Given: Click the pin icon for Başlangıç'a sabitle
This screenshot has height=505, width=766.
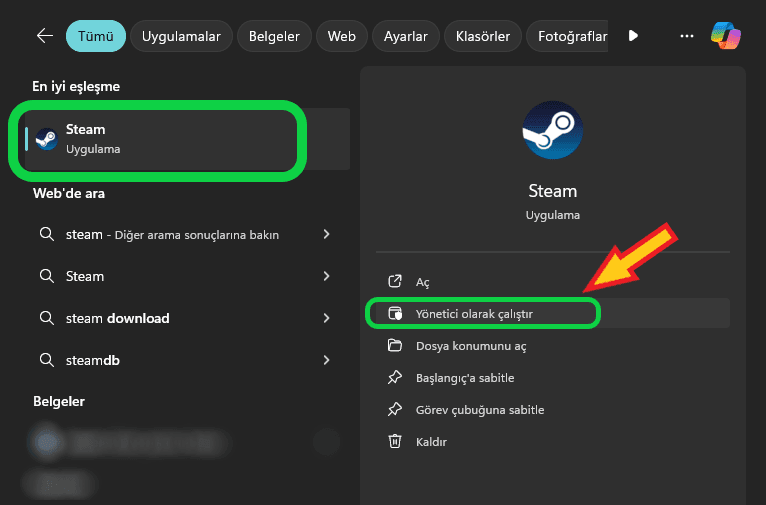Looking at the screenshot, I should tap(395, 378).
